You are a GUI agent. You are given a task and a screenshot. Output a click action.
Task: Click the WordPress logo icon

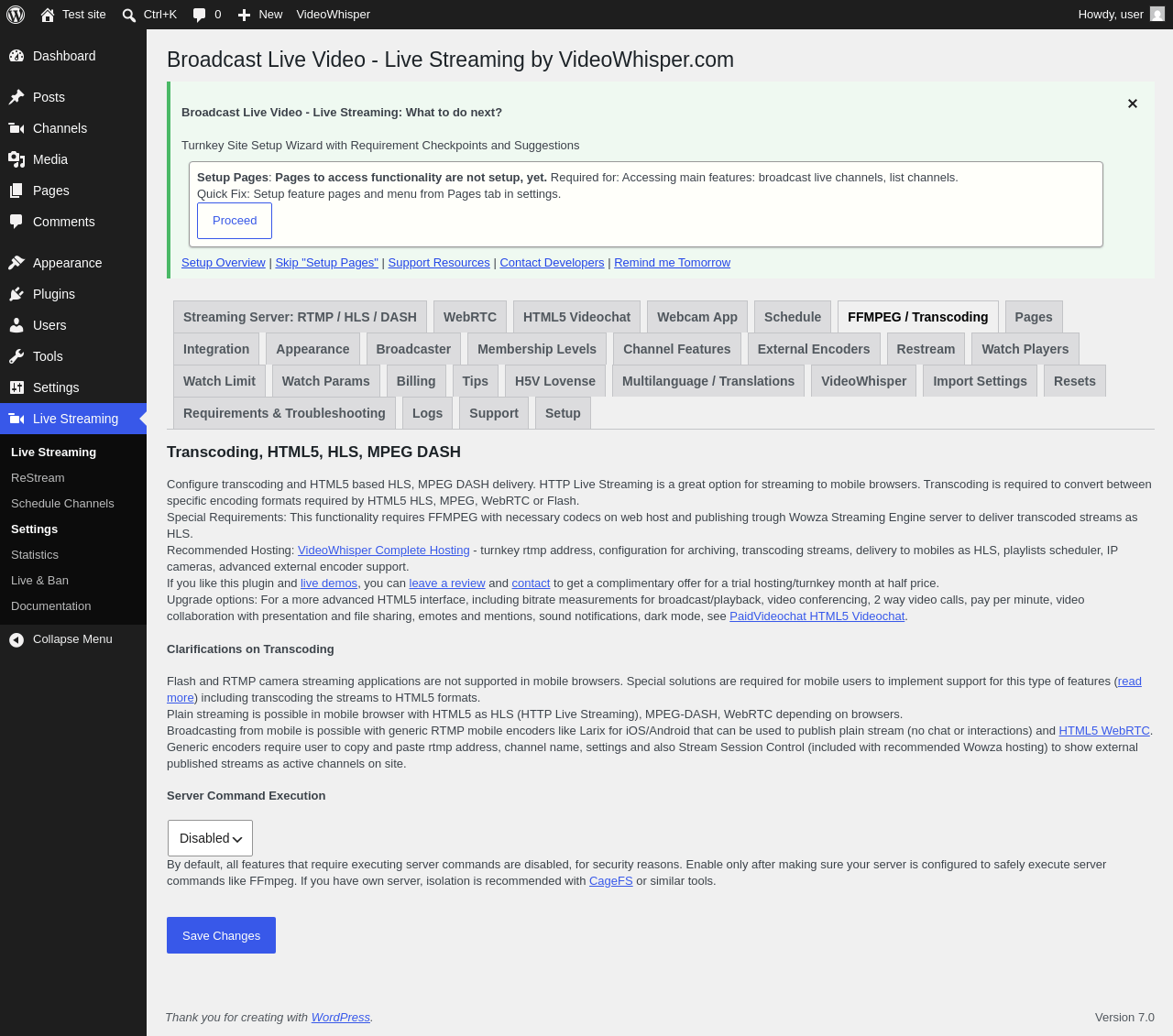point(16,15)
